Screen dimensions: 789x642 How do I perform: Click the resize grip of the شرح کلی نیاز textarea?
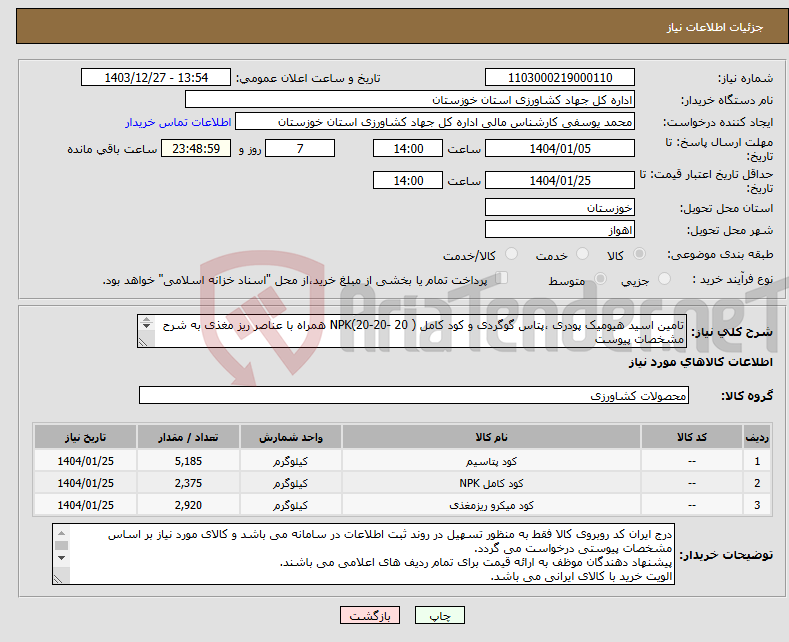click(x=143, y=342)
